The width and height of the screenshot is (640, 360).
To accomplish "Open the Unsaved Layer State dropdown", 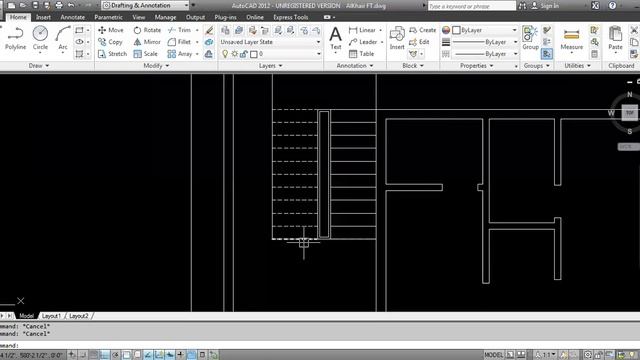I will (270, 42).
